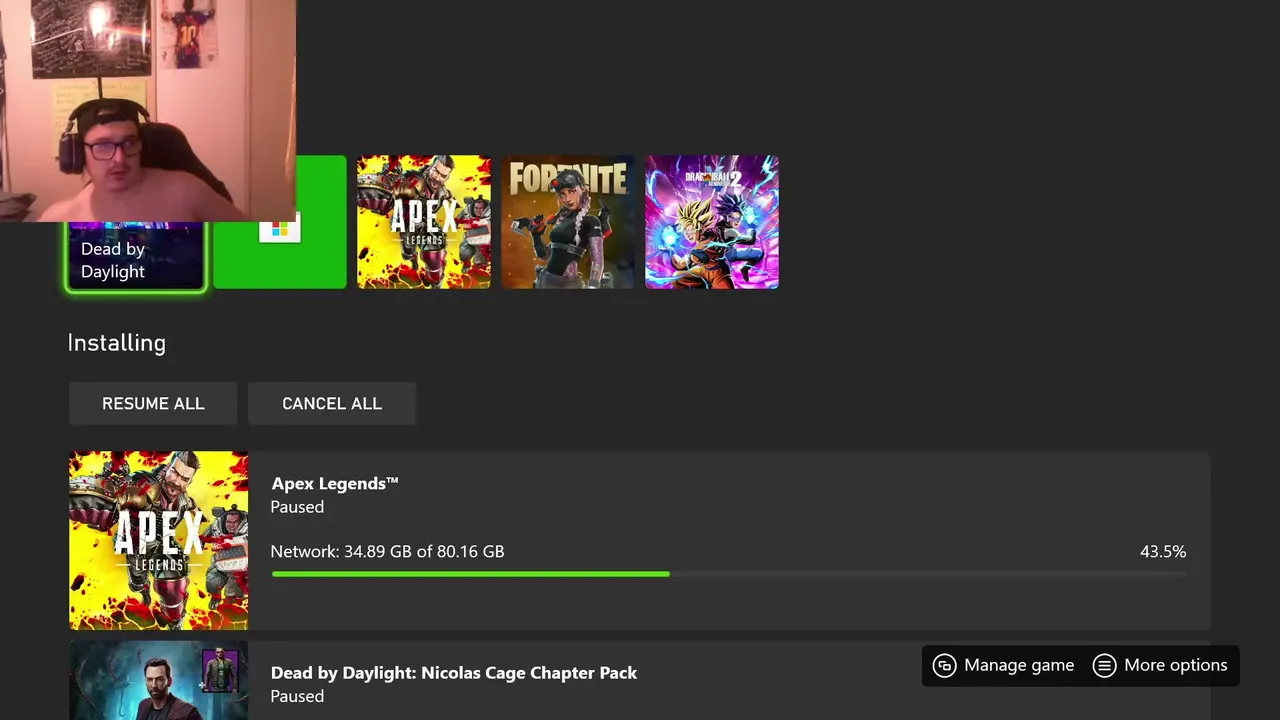The image size is (1280, 720).
Task: Click Network: 34.89 GB of 80.16 GB text
Action: [x=388, y=551]
